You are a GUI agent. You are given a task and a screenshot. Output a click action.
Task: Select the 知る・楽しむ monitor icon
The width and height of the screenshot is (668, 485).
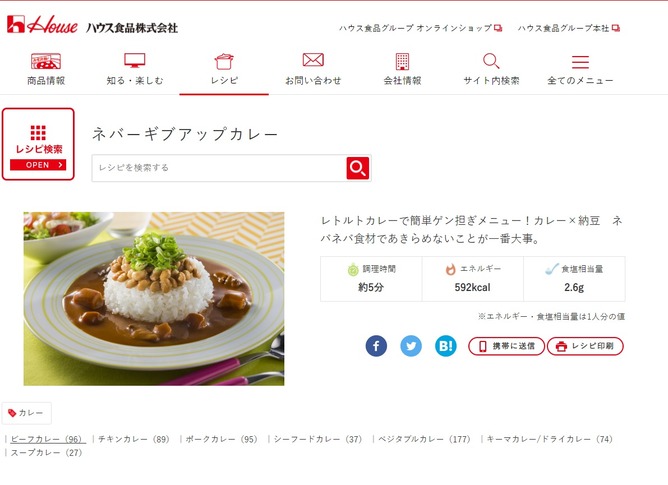135,61
